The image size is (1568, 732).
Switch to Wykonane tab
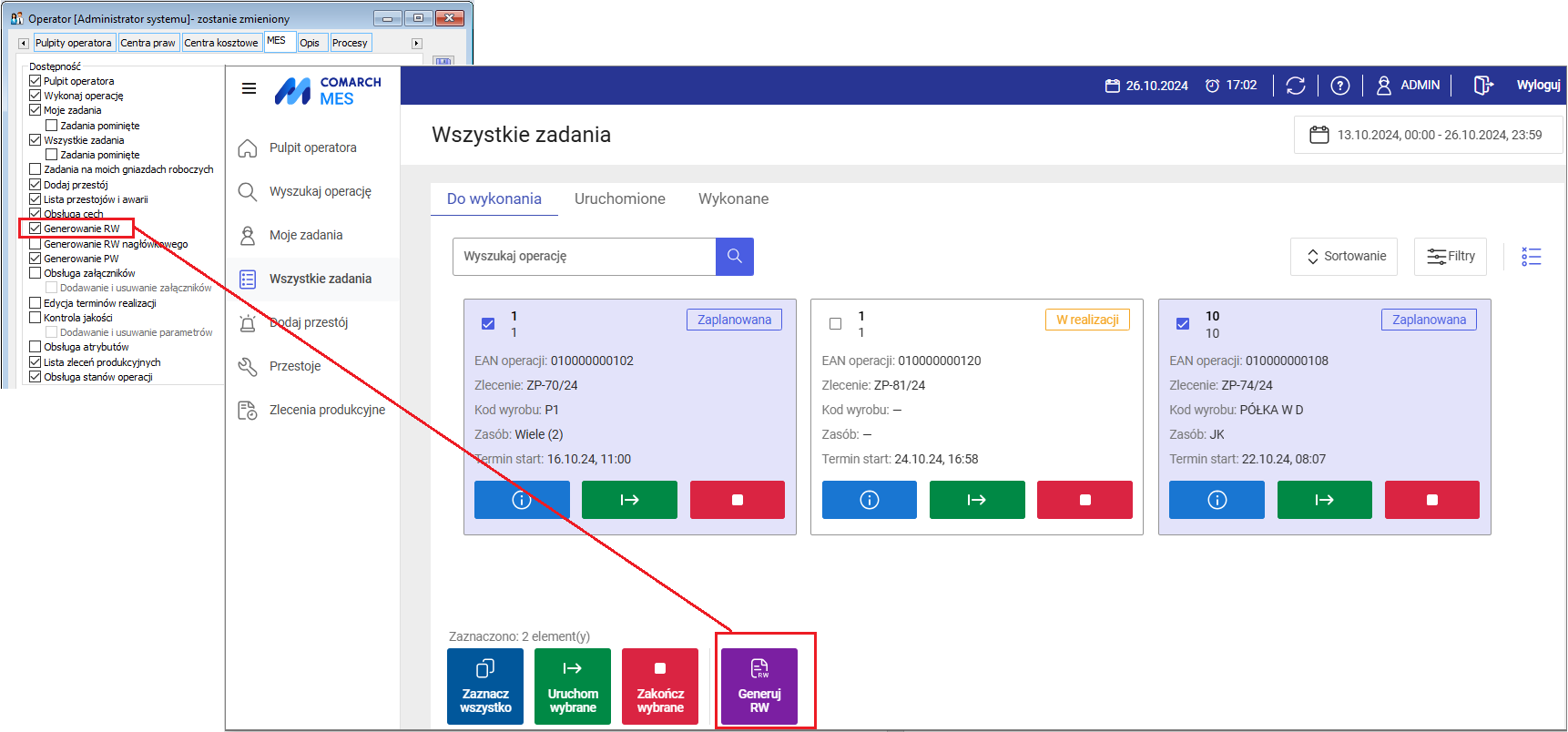coord(734,198)
